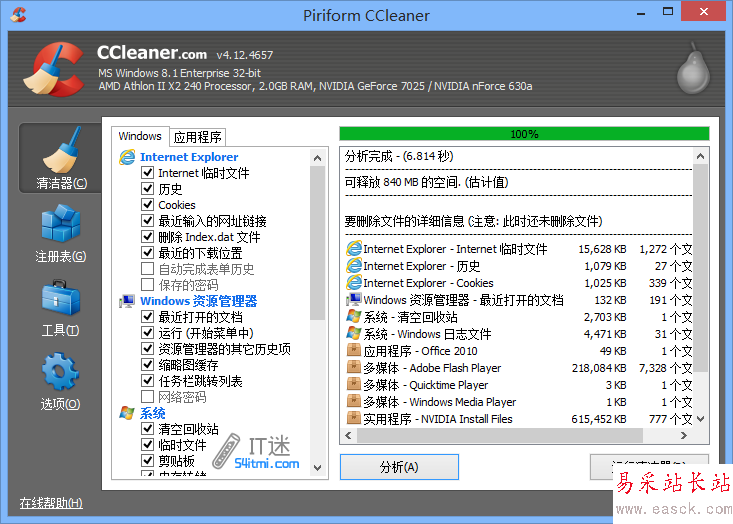The height and width of the screenshot is (524, 733).
Task: Click scroll down arrow of the results pane
Action: [700, 419]
